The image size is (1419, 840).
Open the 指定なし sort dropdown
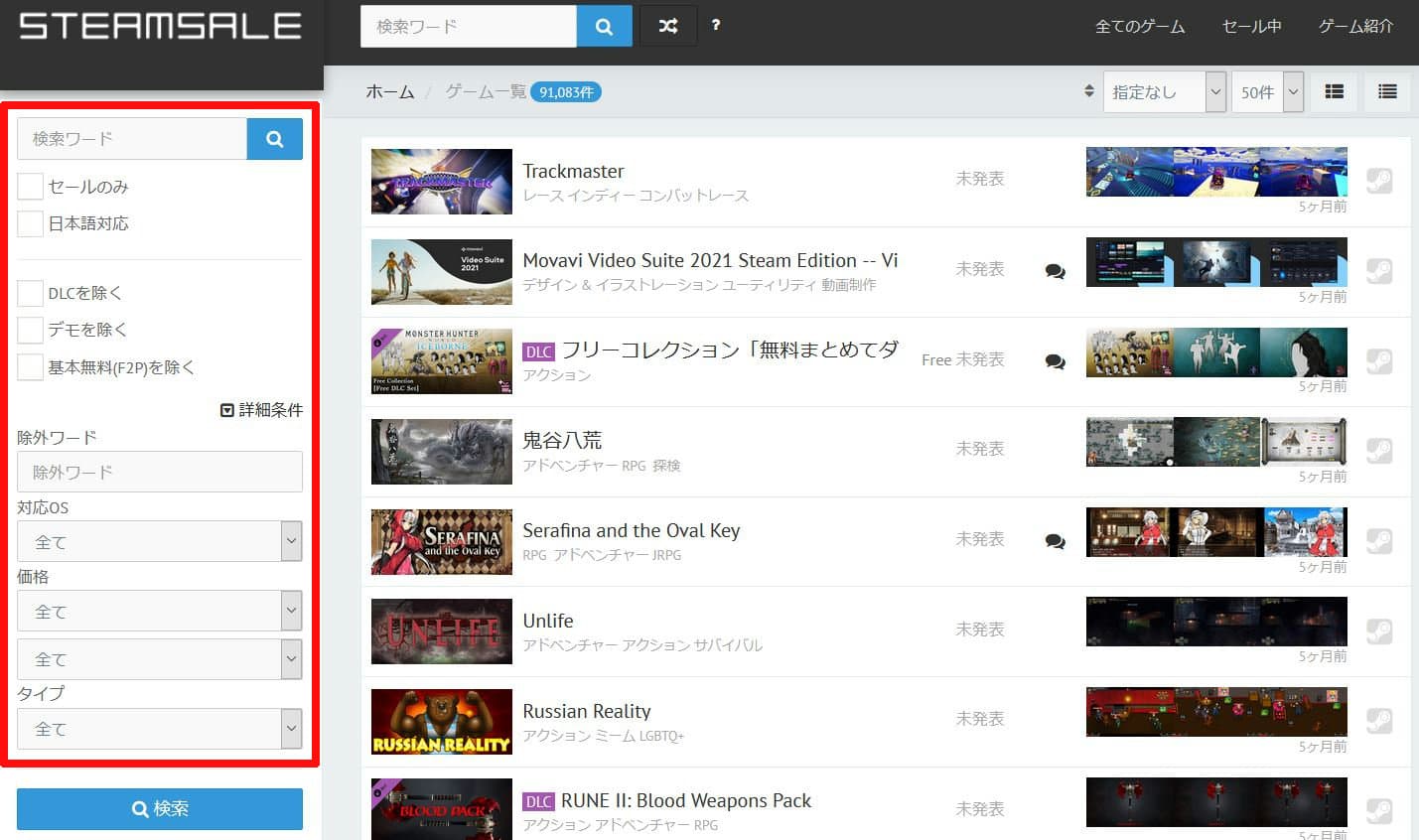[1166, 91]
